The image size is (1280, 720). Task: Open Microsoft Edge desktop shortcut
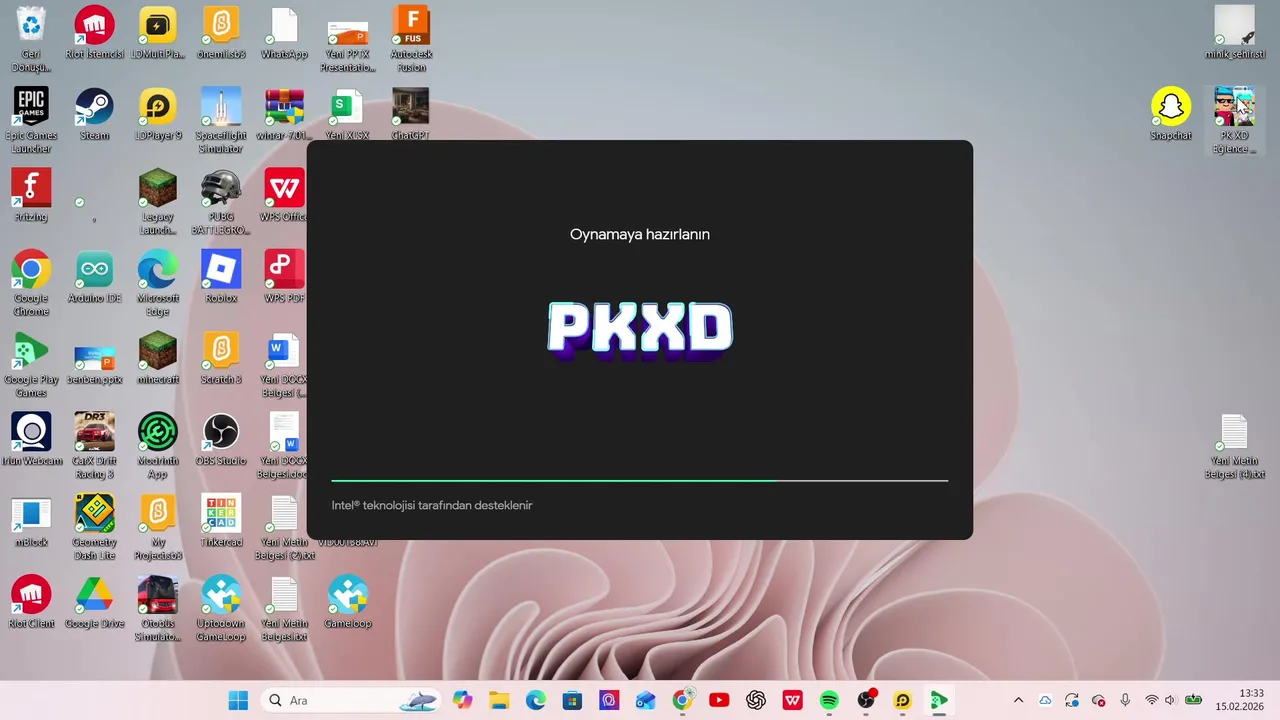tap(157, 283)
